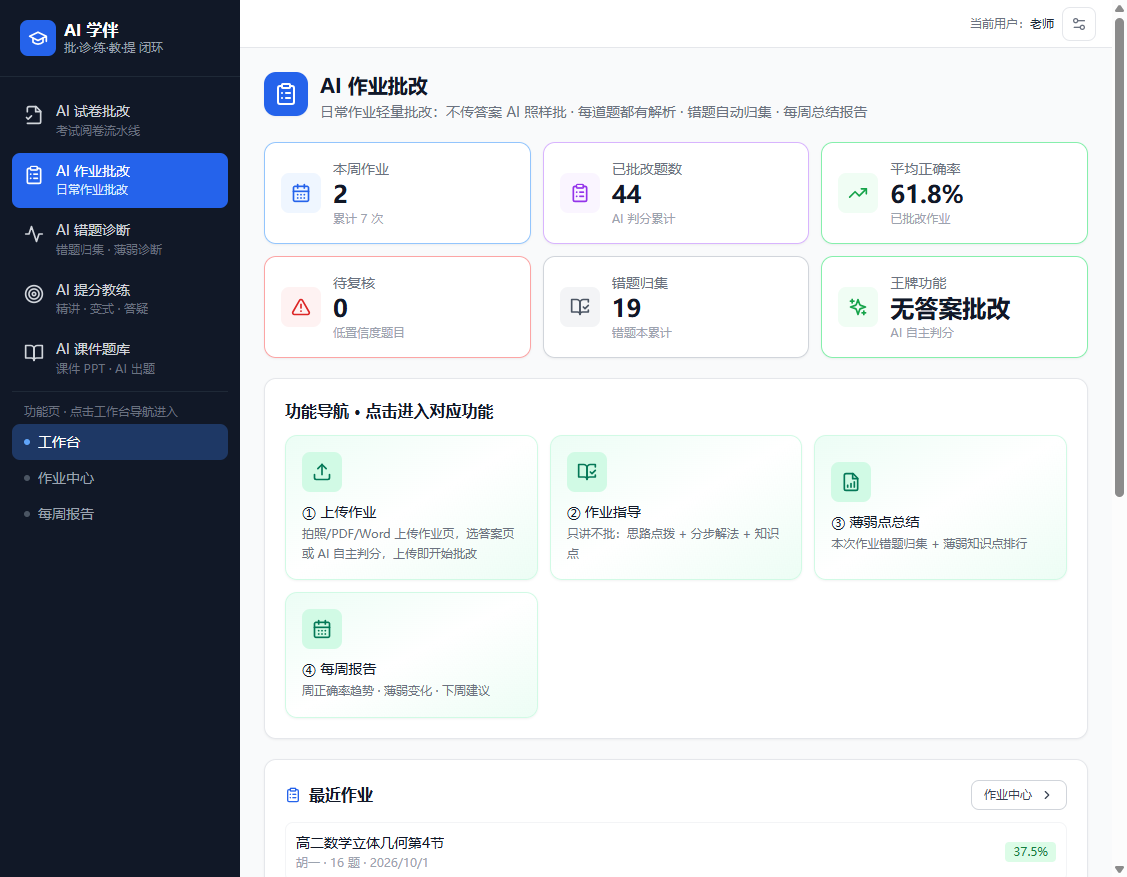Click the calendar icon in 每周报告 card
1127x877 pixels.
click(x=322, y=629)
